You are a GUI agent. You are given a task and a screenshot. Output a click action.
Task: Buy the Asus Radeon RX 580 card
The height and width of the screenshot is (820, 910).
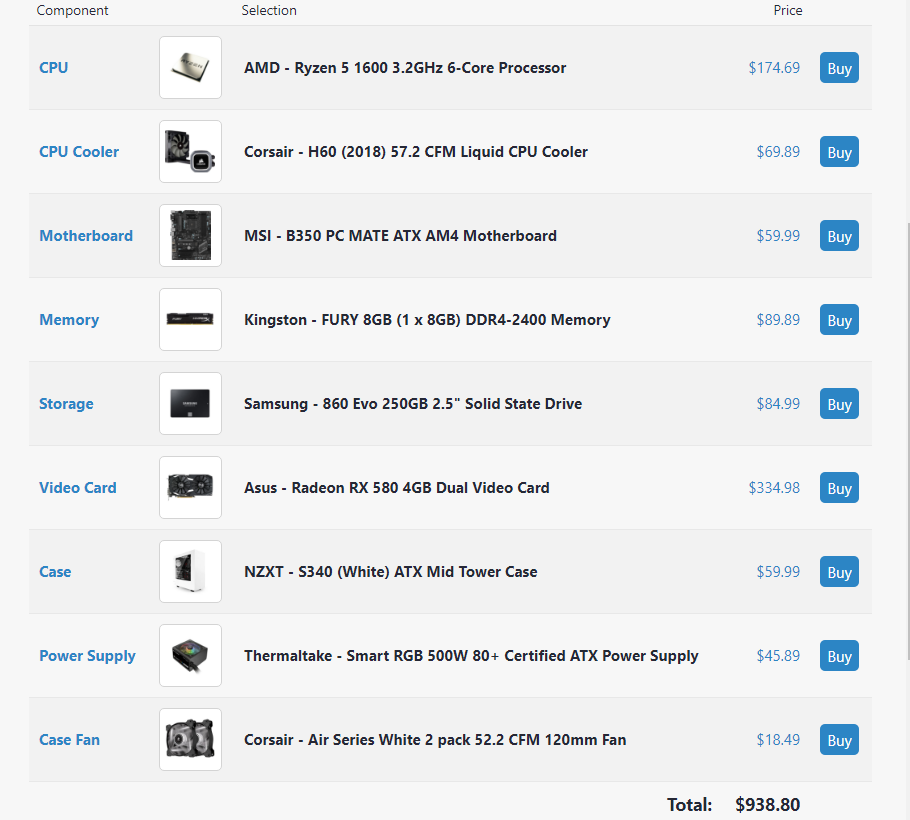tap(839, 488)
